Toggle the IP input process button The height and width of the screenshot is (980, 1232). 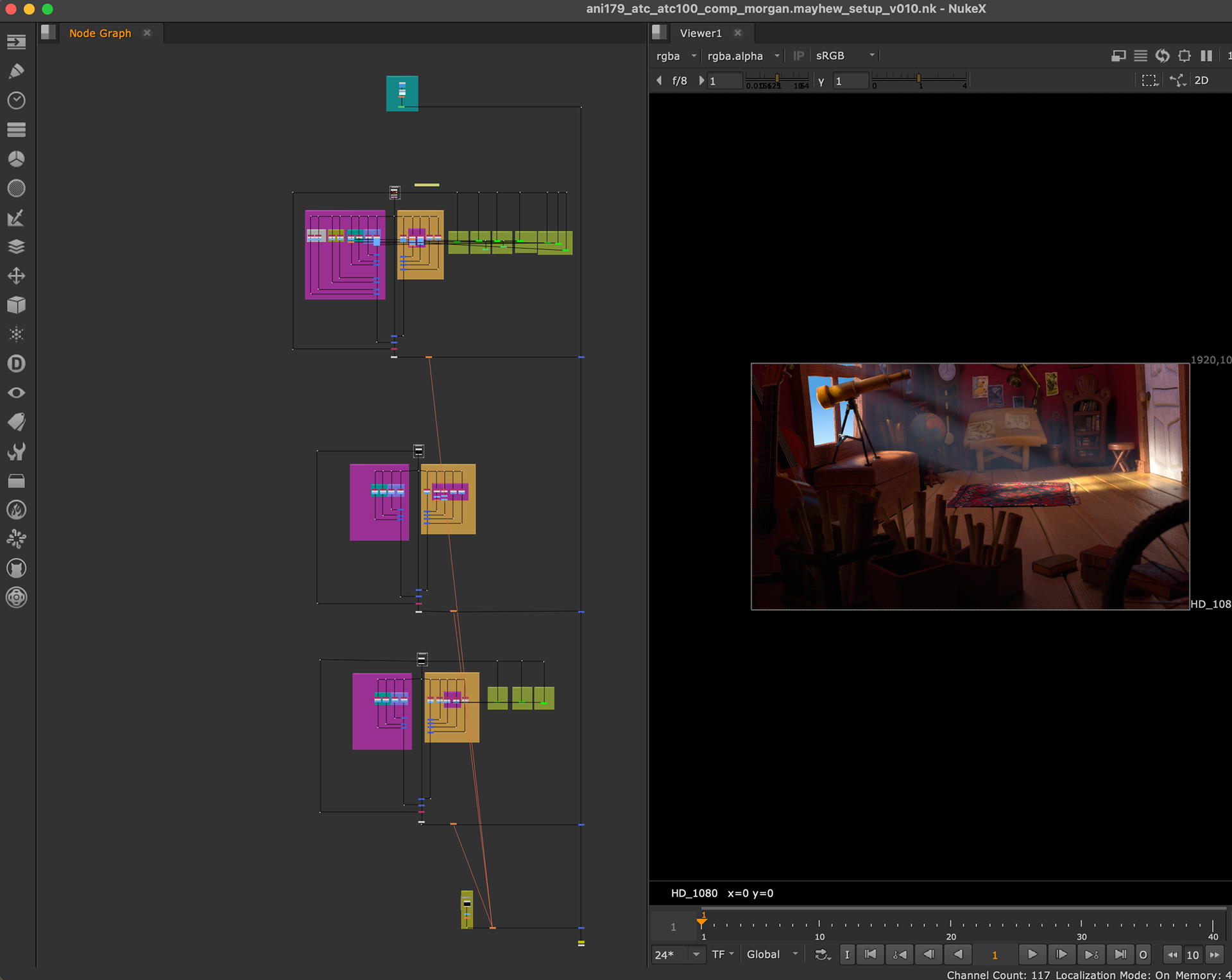(798, 56)
